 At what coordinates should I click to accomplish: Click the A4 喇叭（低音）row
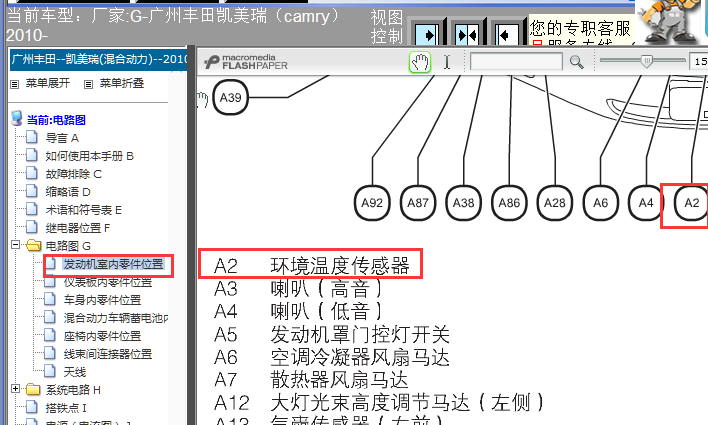coord(298,312)
